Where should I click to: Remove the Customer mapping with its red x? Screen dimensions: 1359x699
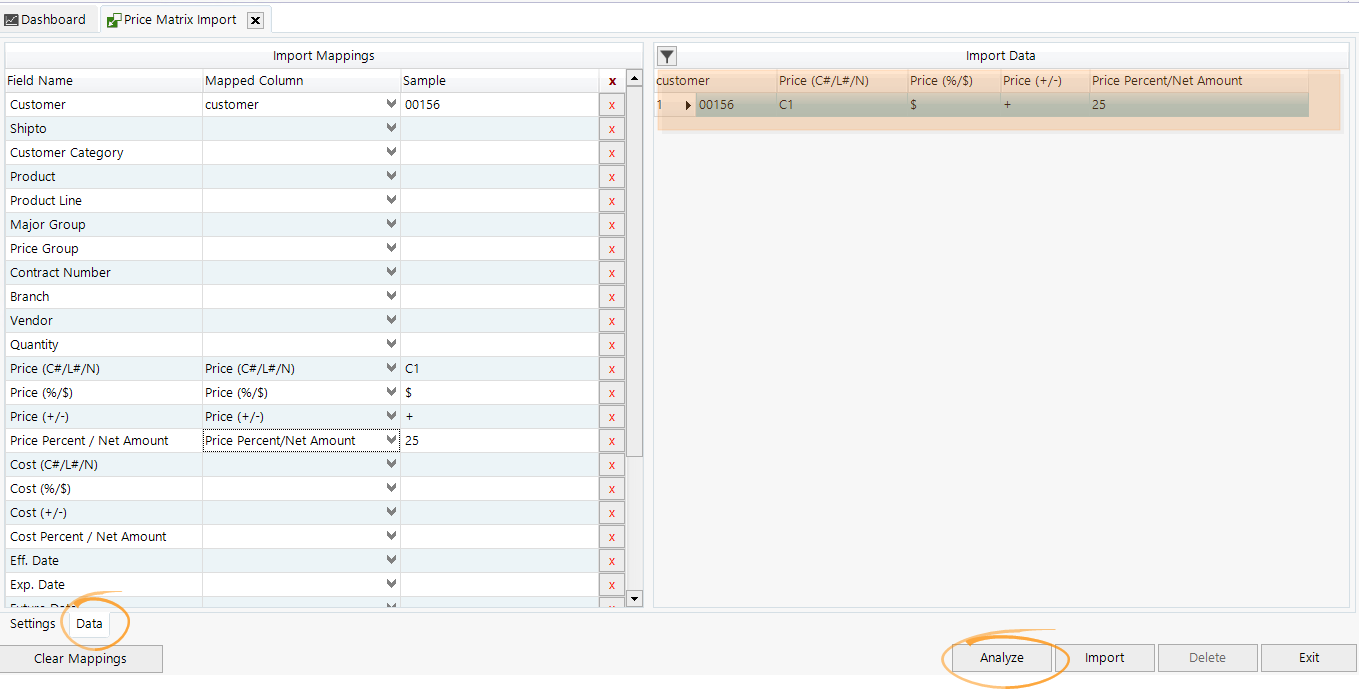pyautogui.click(x=611, y=104)
